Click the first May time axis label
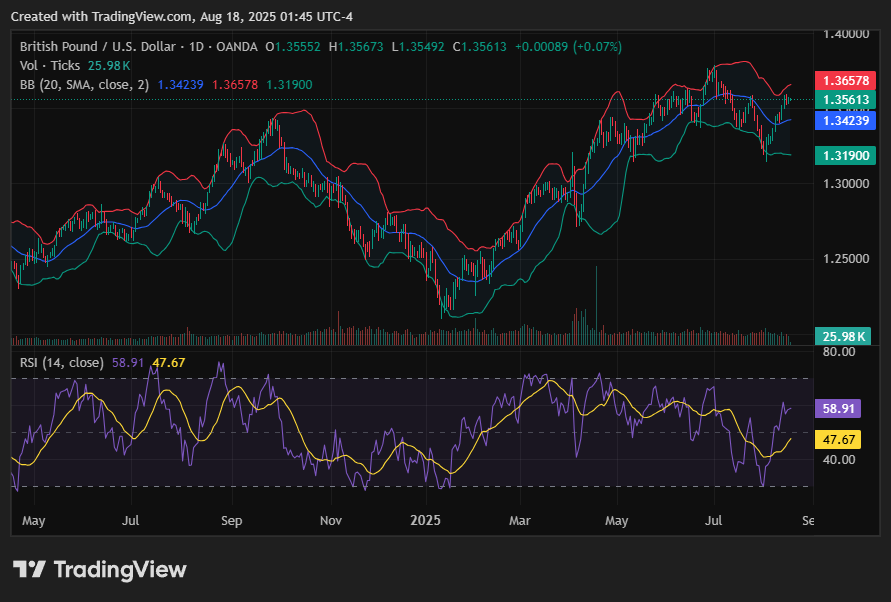 [34, 520]
